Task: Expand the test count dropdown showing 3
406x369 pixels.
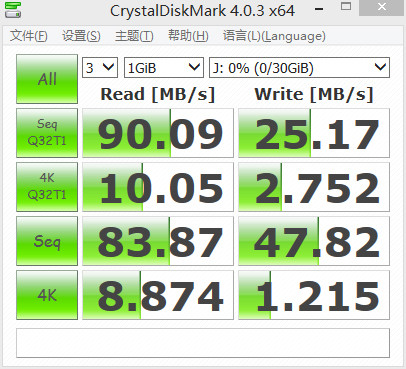Action: click(x=100, y=68)
